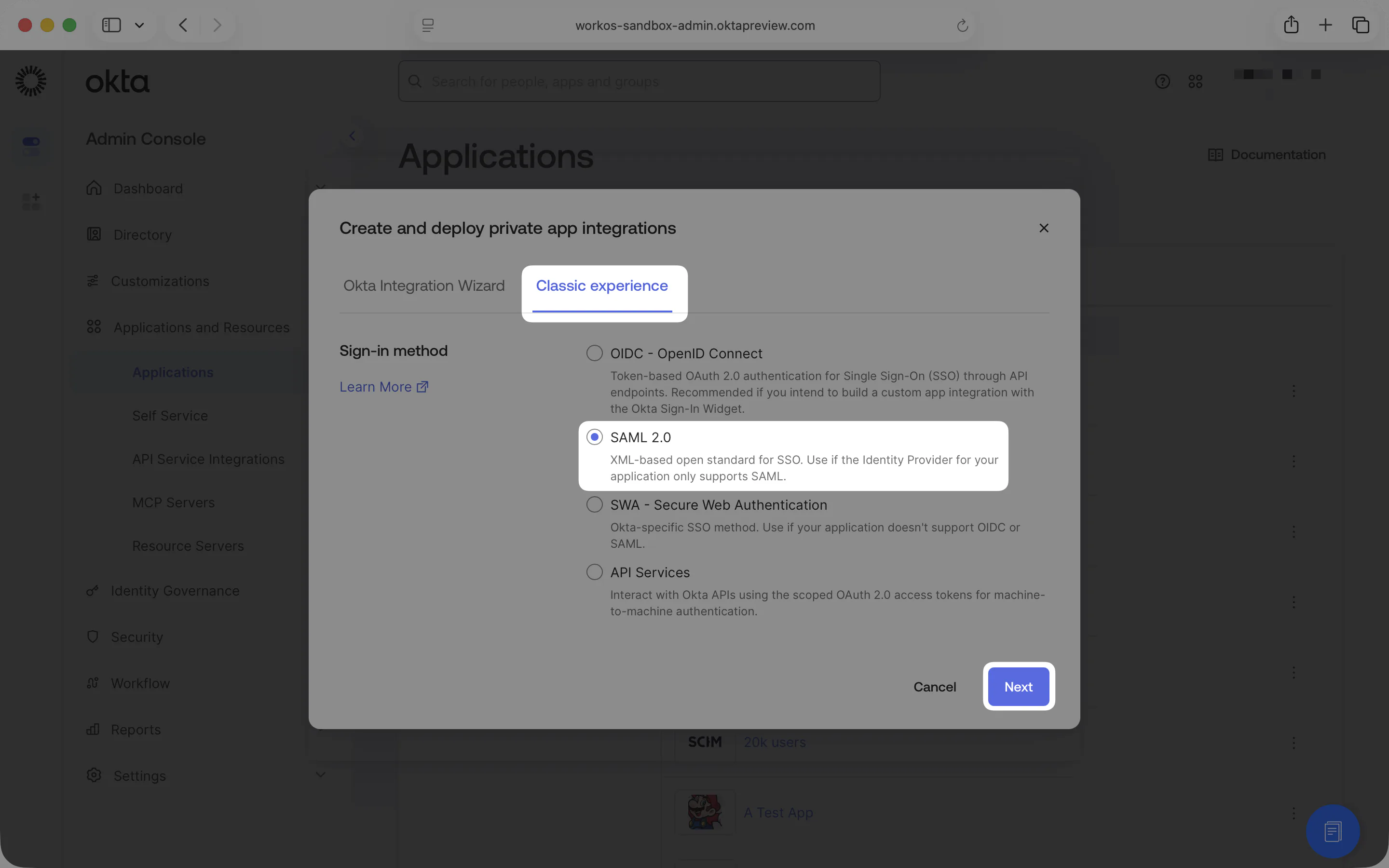Screen dimensions: 1389x868
Task: Open Resource Servers sidebar item
Action: click(188, 546)
